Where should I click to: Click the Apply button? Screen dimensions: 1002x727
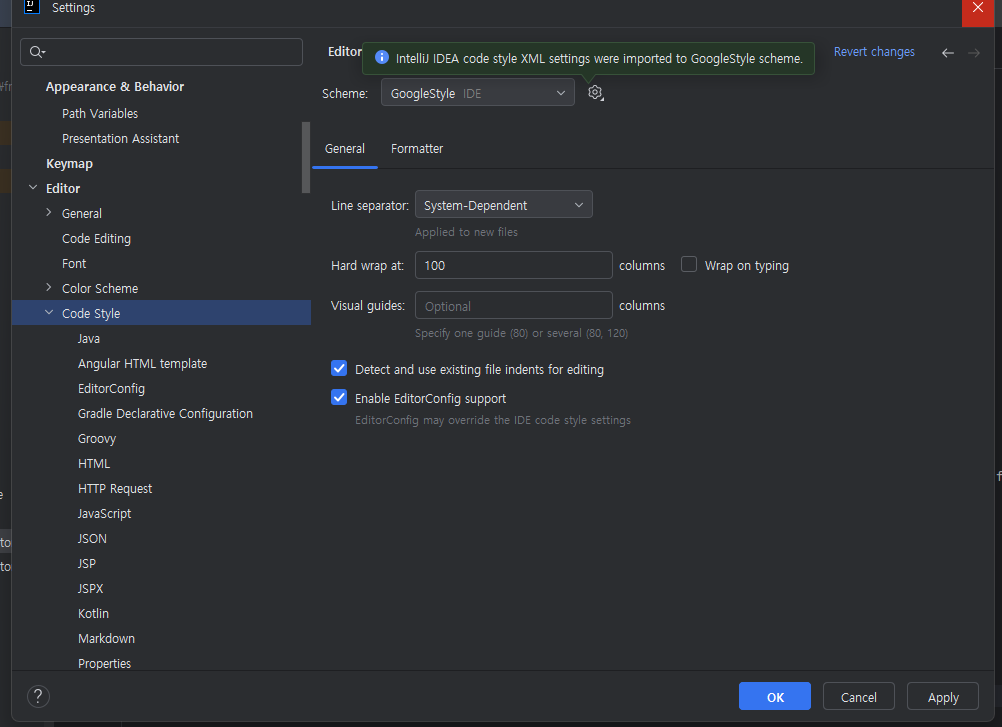pyautogui.click(x=943, y=697)
